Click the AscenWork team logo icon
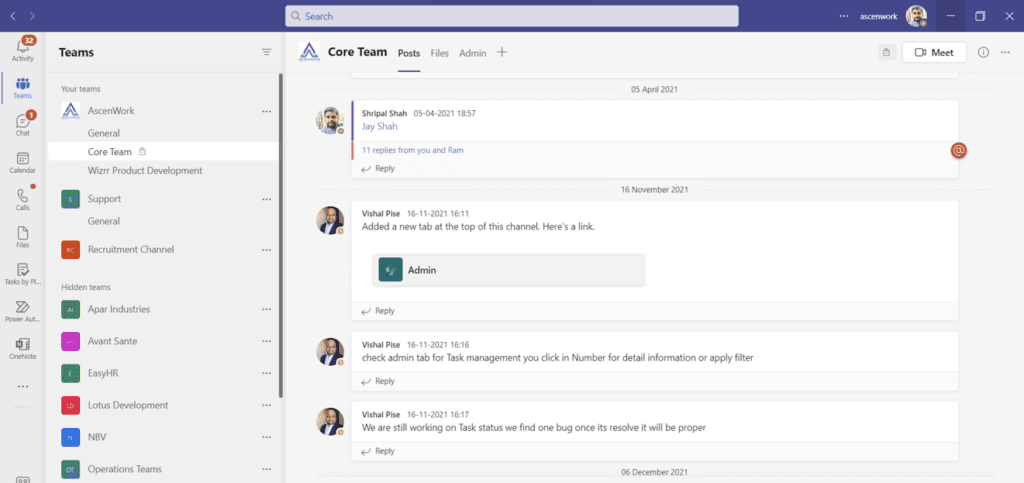The height and width of the screenshot is (483, 1024). pos(71,111)
